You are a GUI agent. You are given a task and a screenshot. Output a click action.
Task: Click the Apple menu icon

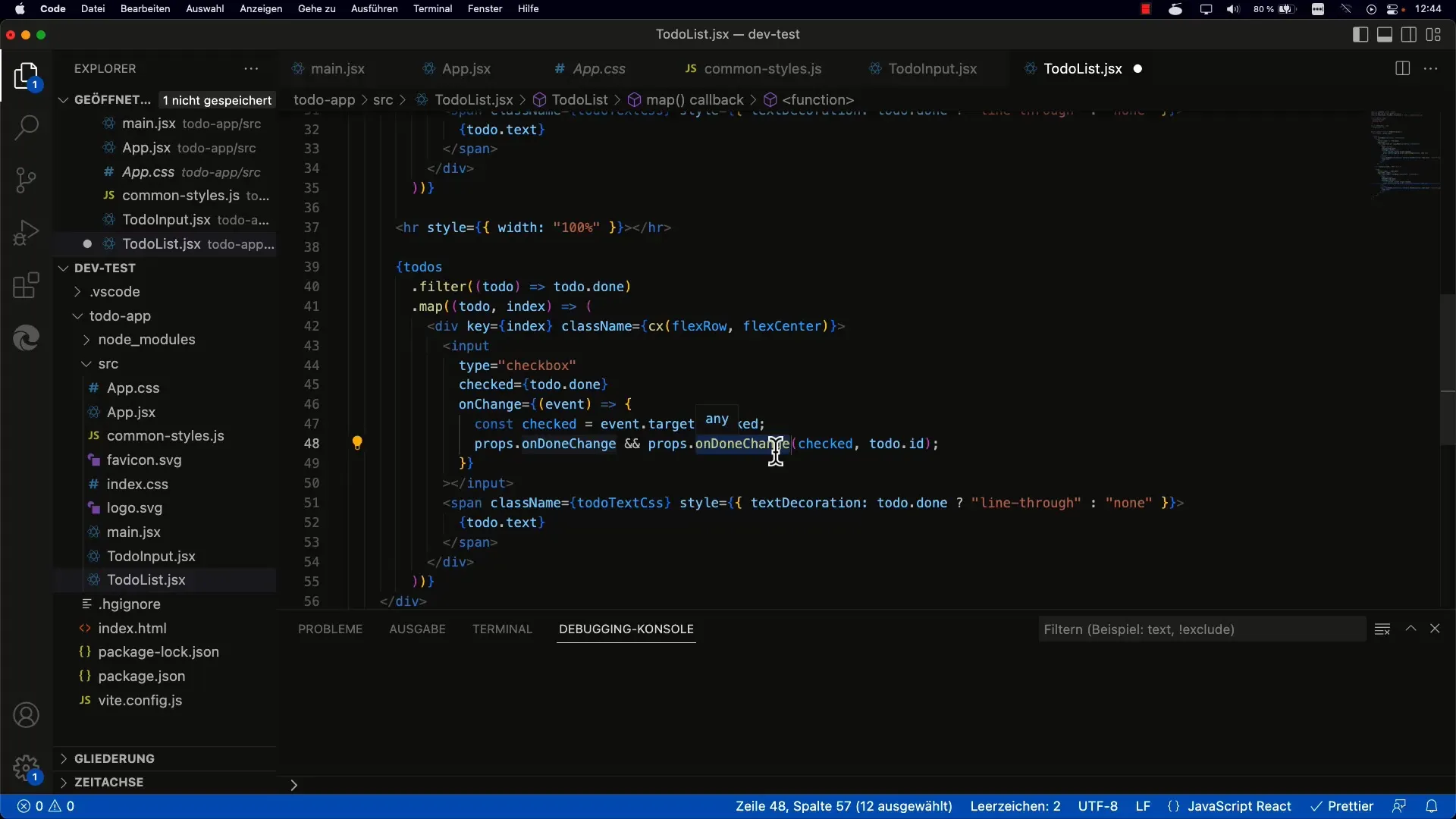coord(20,9)
